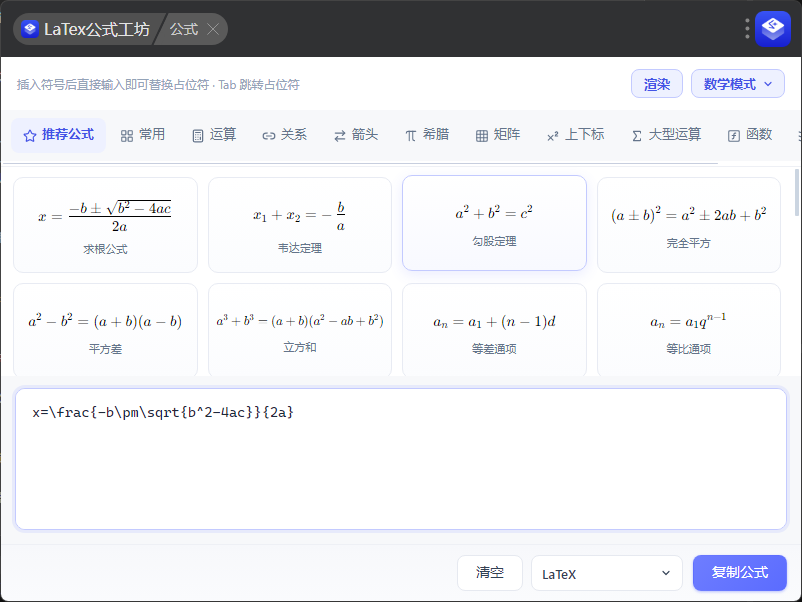This screenshot has height=602, width=802.
Task: Insert the 立方和 formula card
Action: [300, 330]
